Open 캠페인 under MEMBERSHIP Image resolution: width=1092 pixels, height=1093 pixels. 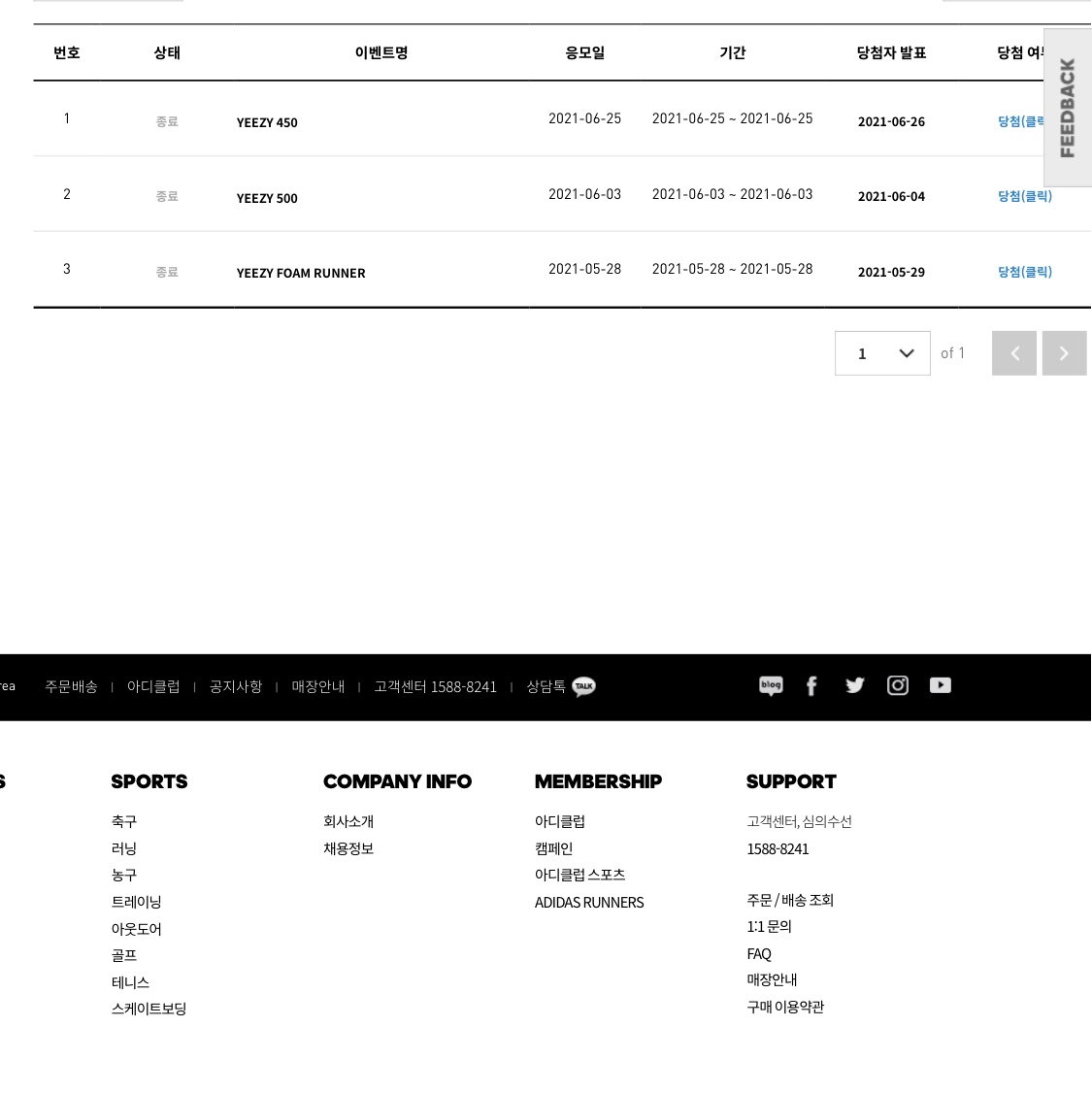tap(553, 849)
